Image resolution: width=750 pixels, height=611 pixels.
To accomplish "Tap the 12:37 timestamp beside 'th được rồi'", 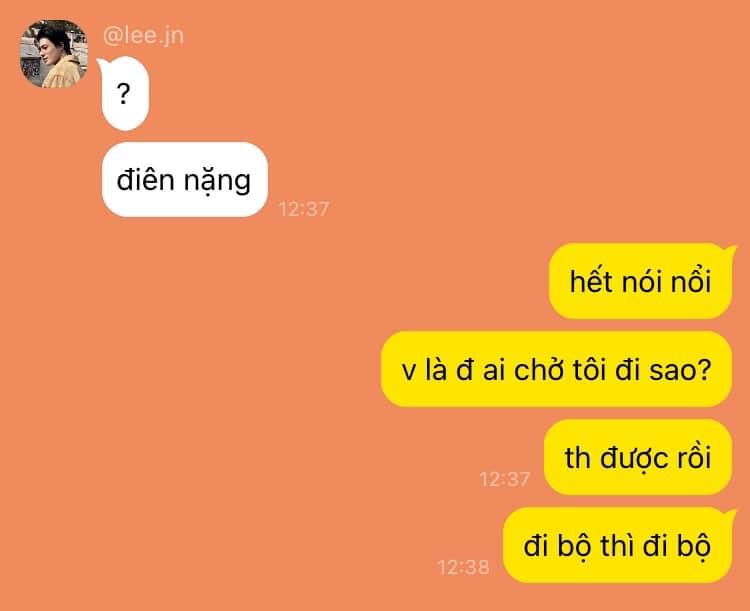I will click(505, 479).
